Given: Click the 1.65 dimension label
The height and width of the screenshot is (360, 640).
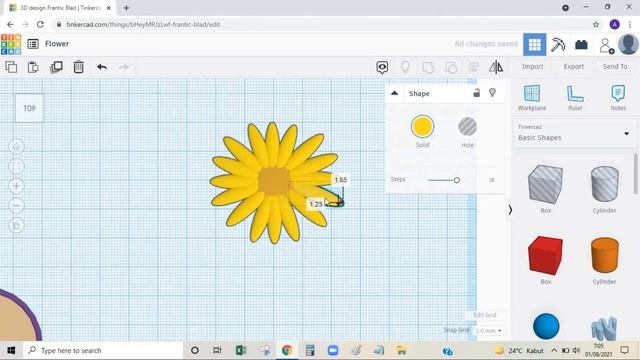Looking at the screenshot, I should 340,180.
